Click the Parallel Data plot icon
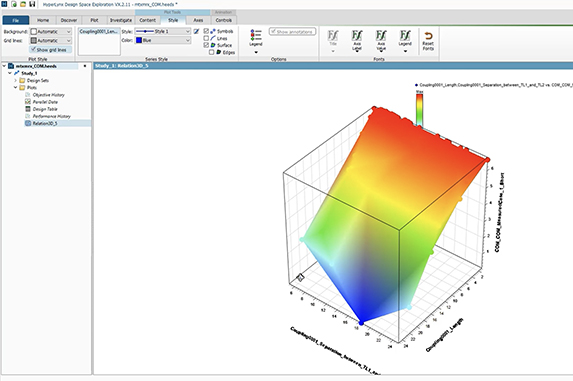This screenshot has width=573, height=381. point(28,102)
